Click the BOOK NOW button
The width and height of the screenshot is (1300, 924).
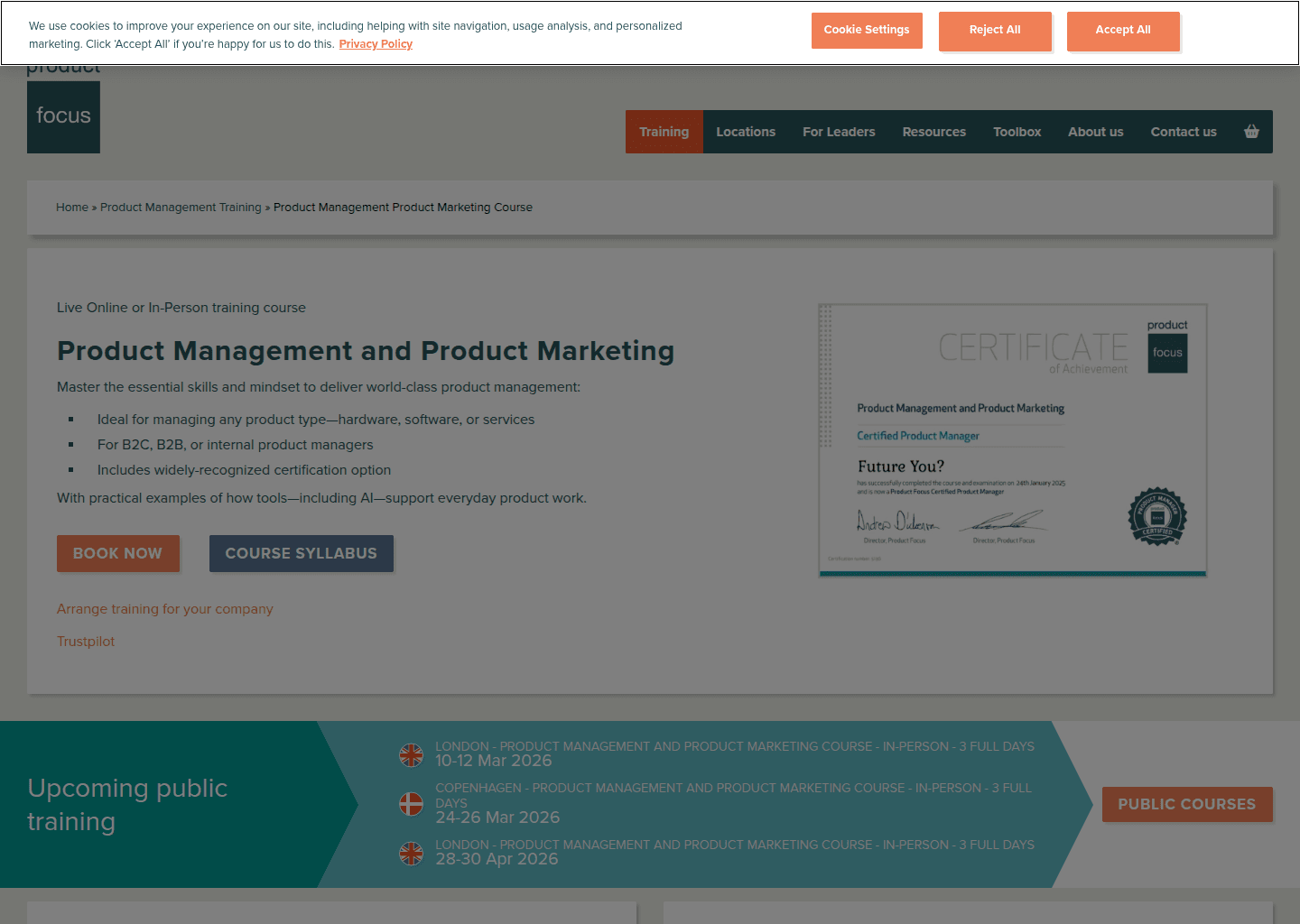[x=118, y=553]
